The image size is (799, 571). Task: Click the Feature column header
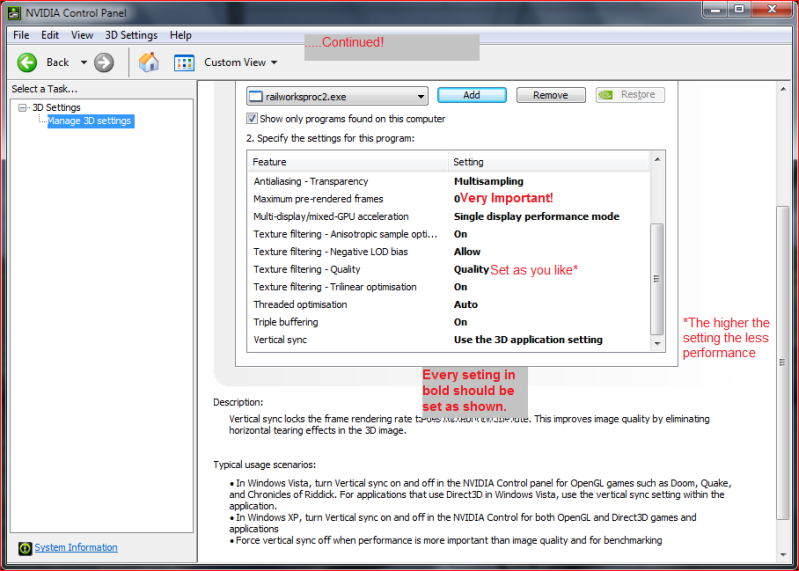[348, 162]
